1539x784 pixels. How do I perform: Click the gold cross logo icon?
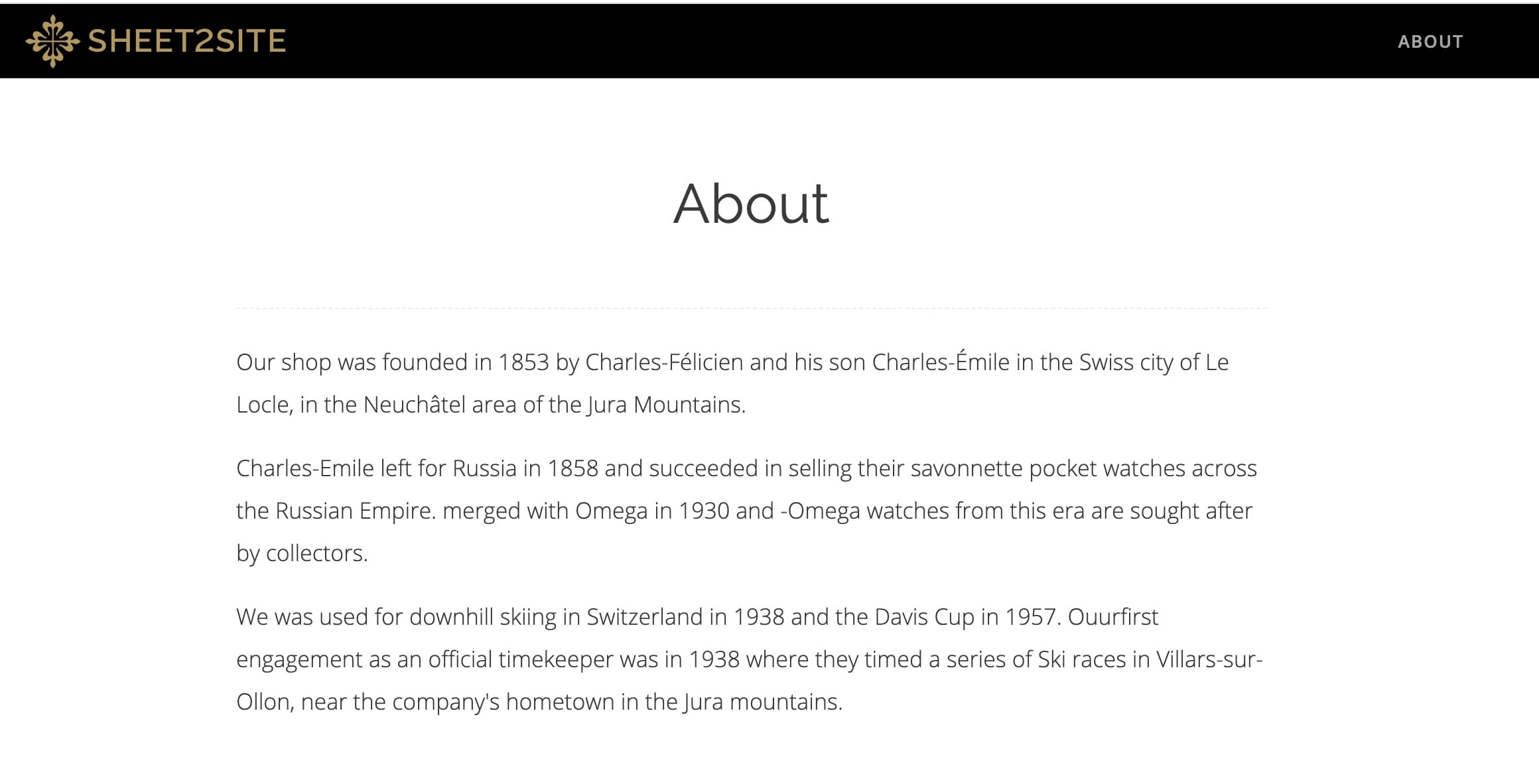[x=52, y=41]
